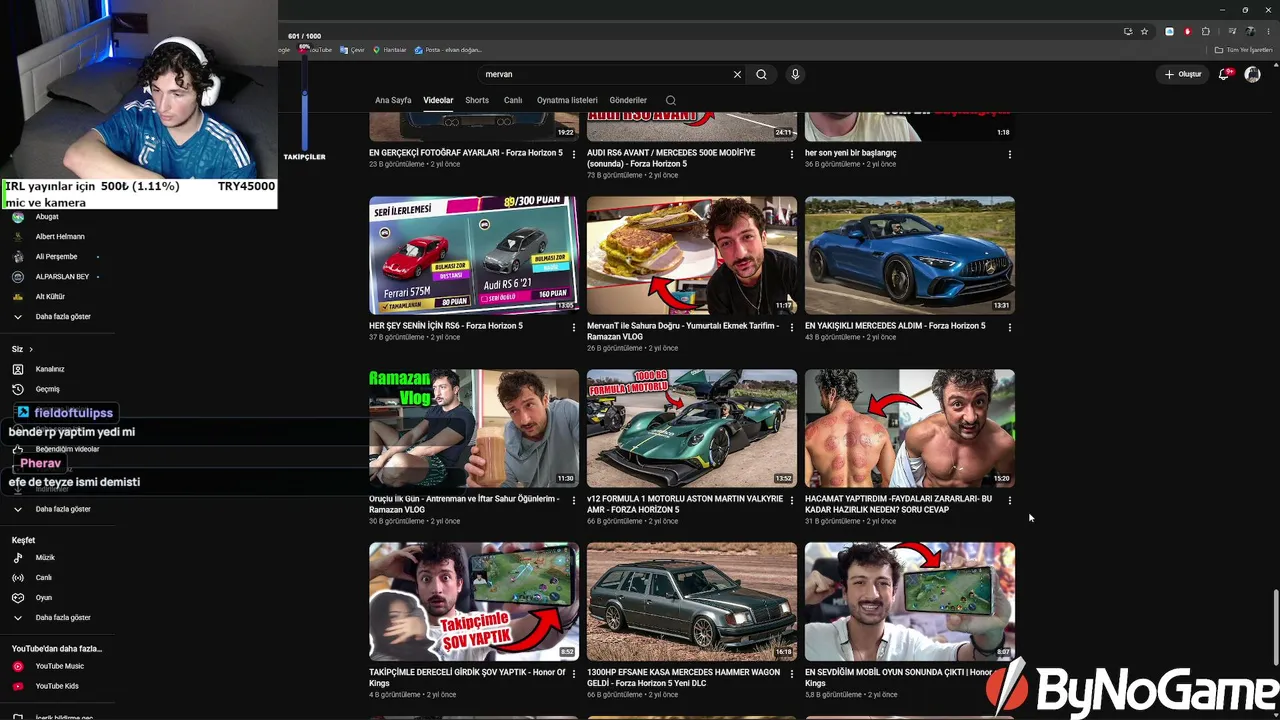Screen dimensions: 1280x720
Task: Click the Müzik note icon in Keşfet
Action: coord(17,558)
